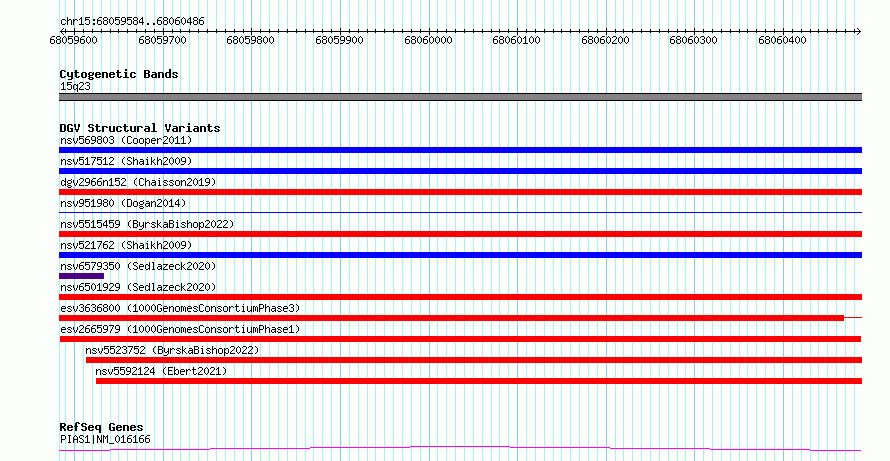Select the magenta PIAS1 gene track line
Viewport: 890px width, 461px height.
pos(460,449)
